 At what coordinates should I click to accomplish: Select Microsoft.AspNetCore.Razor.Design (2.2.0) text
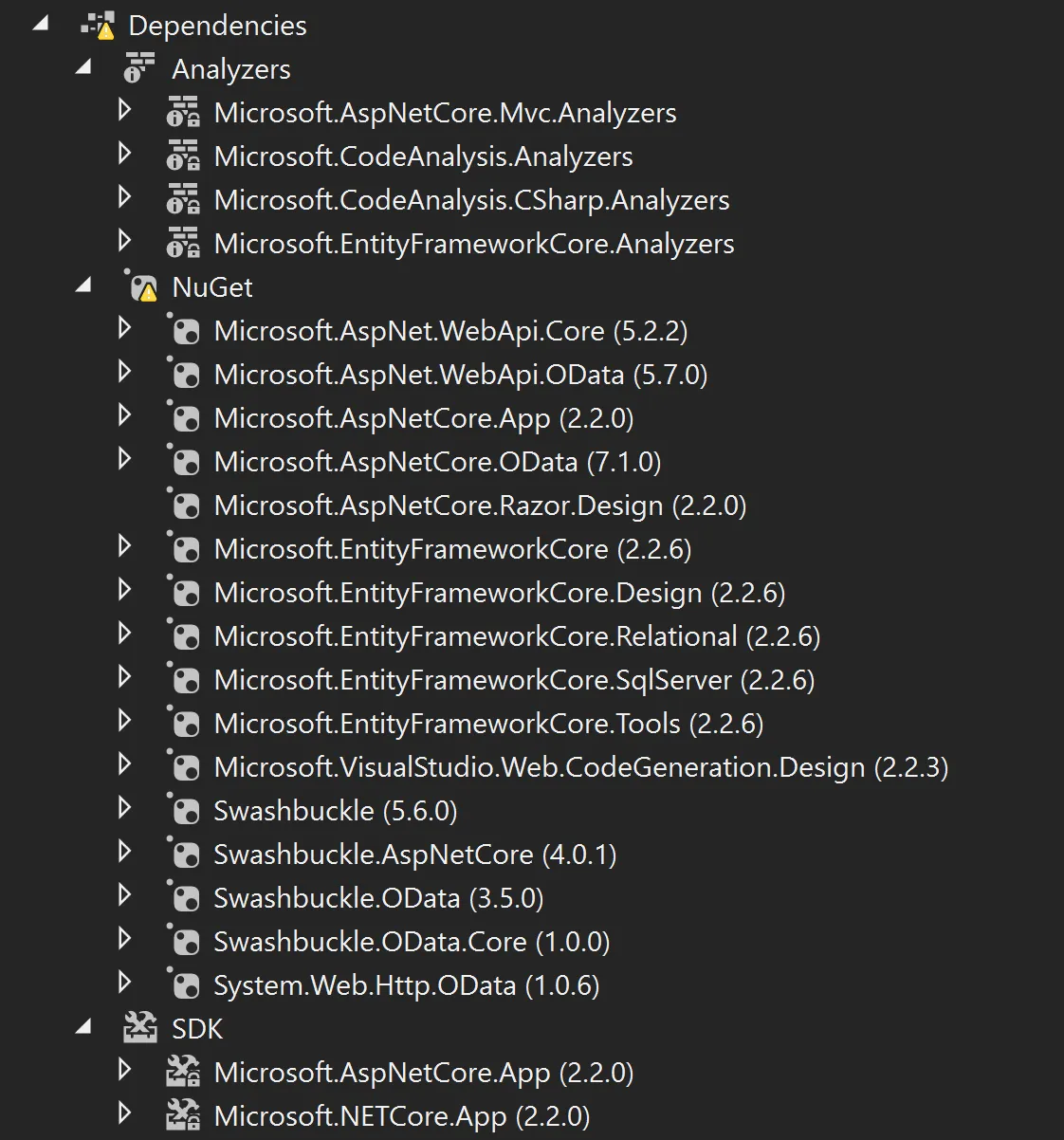(x=480, y=506)
